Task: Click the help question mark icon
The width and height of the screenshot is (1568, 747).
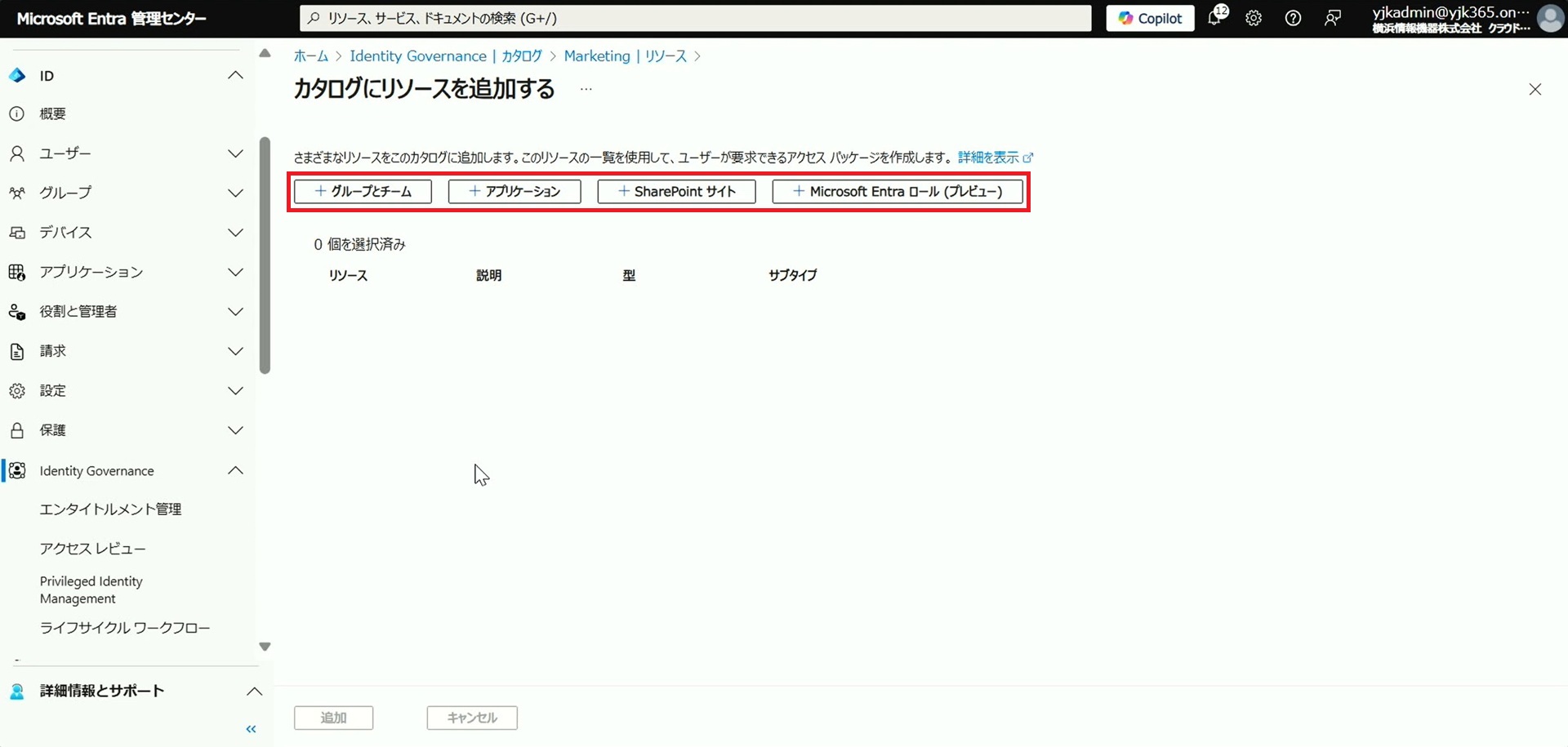Action: pyautogui.click(x=1293, y=18)
